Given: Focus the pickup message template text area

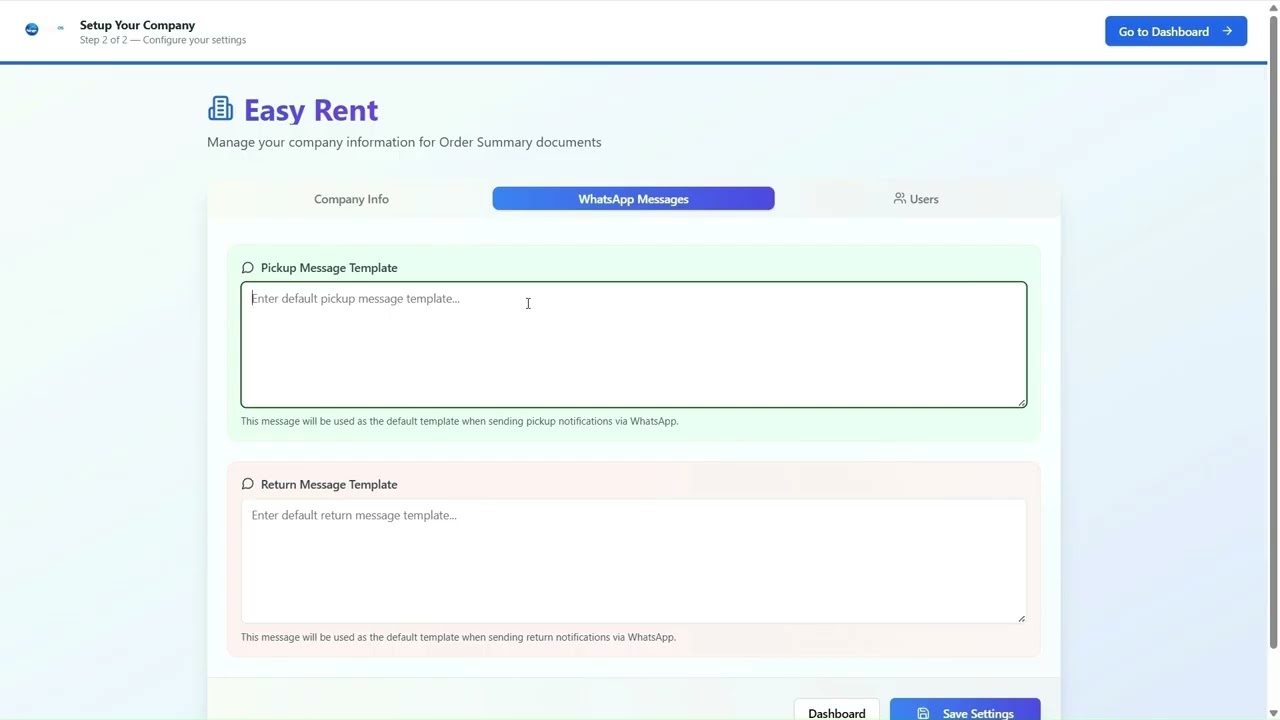Looking at the screenshot, I should [x=634, y=344].
